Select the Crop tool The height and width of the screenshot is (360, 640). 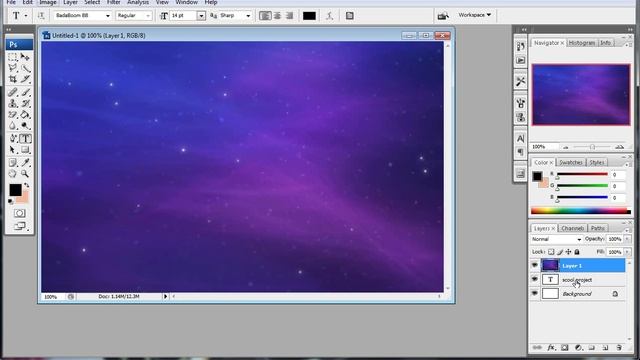coord(13,79)
